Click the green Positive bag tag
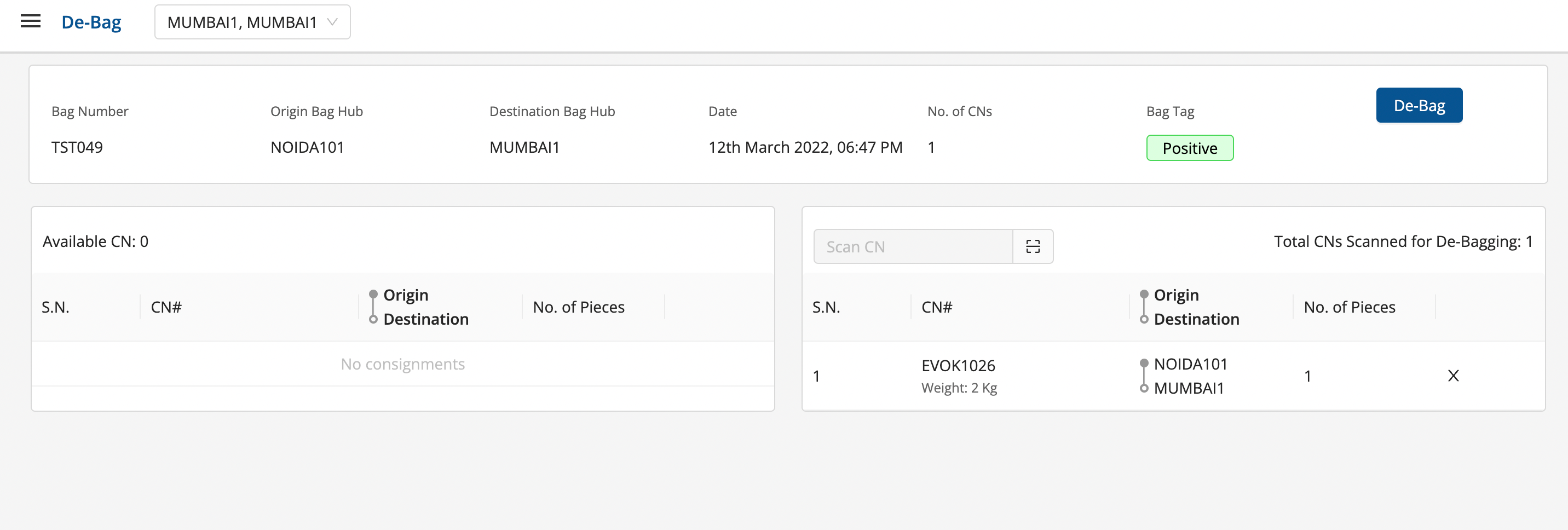This screenshot has width=1568, height=530. (x=1189, y=148)
